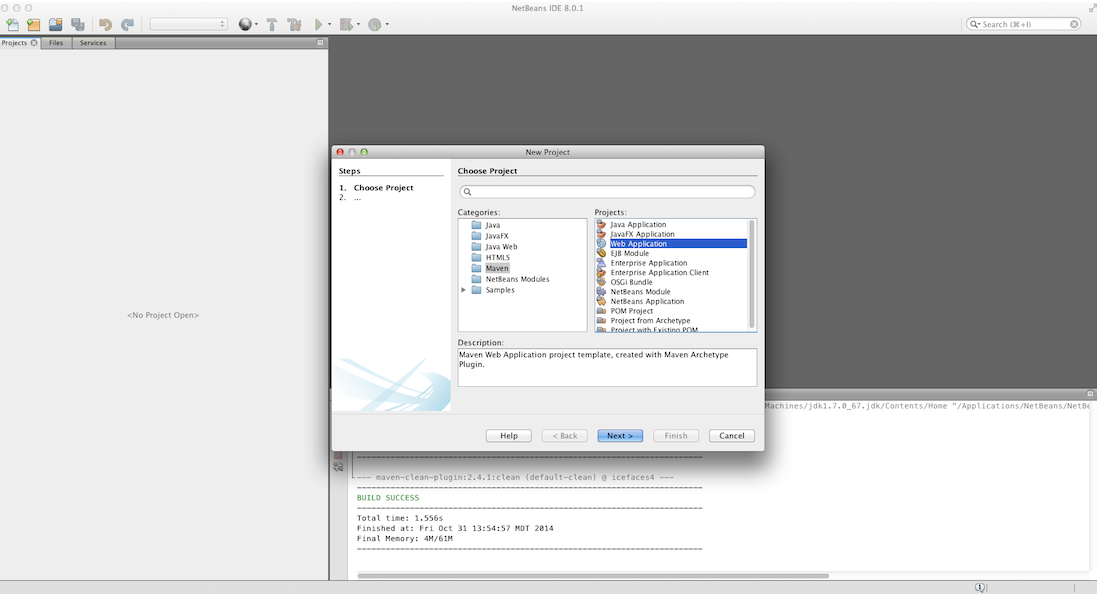The image size is (1097, 594).
Task: Expand the Samples category tree node
Action: point(464,290)
